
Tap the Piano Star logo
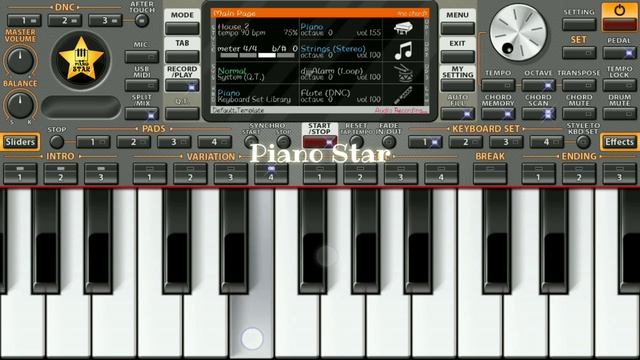(81, 60)
